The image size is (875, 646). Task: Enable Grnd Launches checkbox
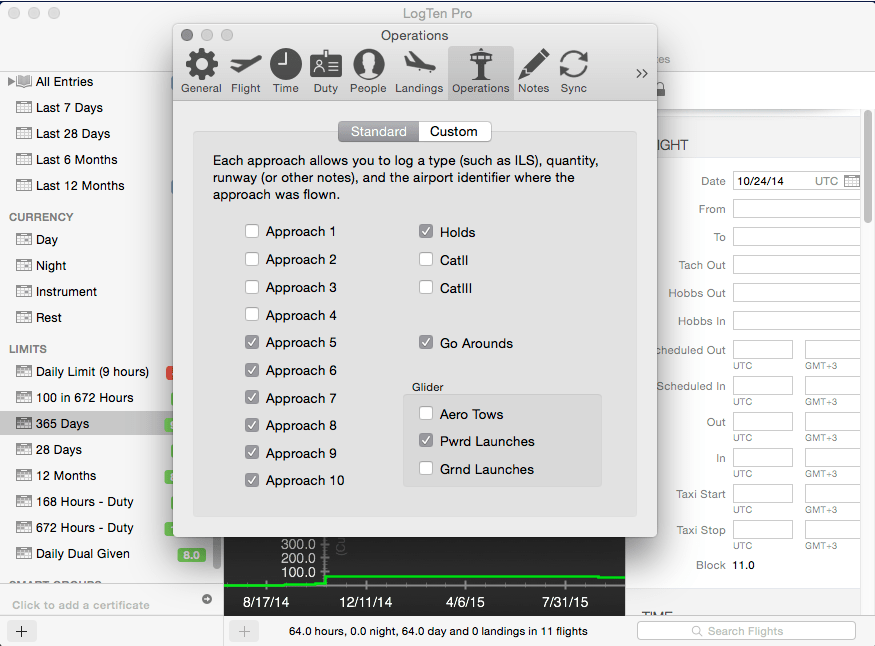pos(426,469)
